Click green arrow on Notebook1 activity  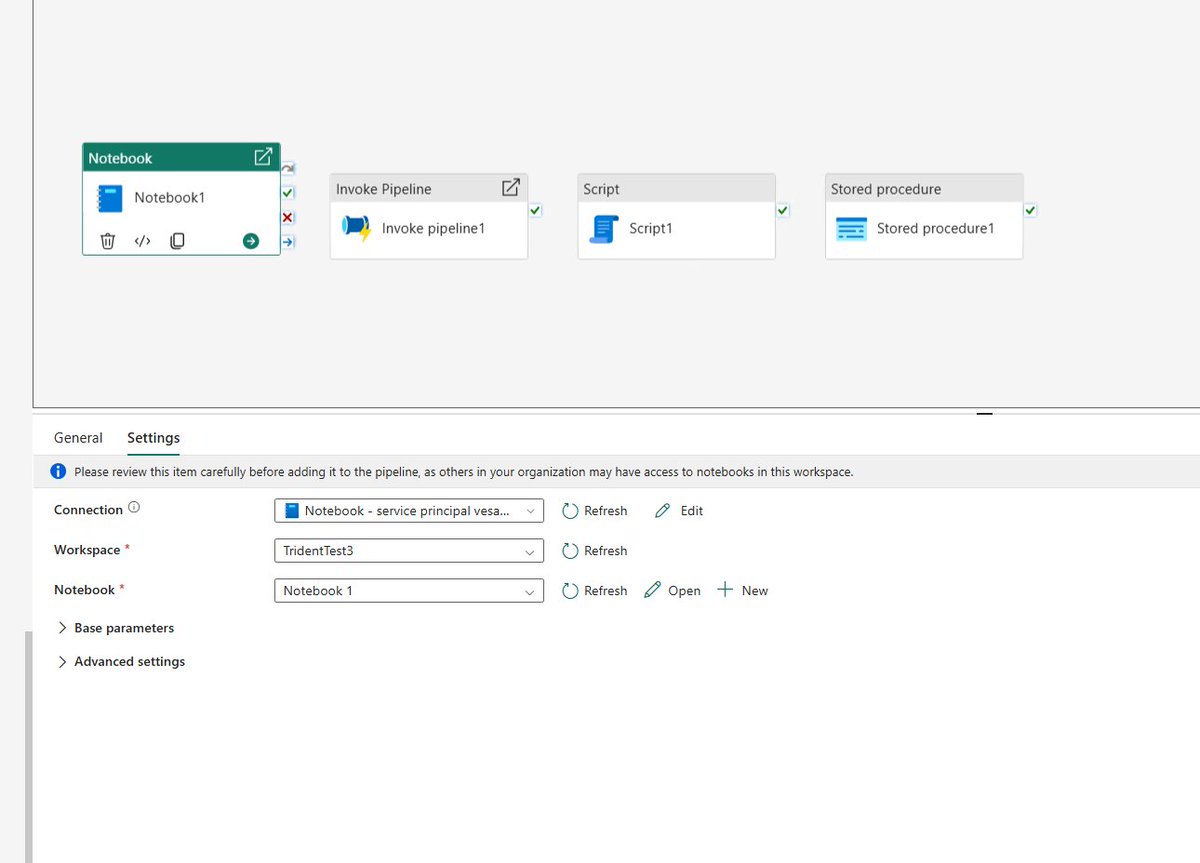250,241
